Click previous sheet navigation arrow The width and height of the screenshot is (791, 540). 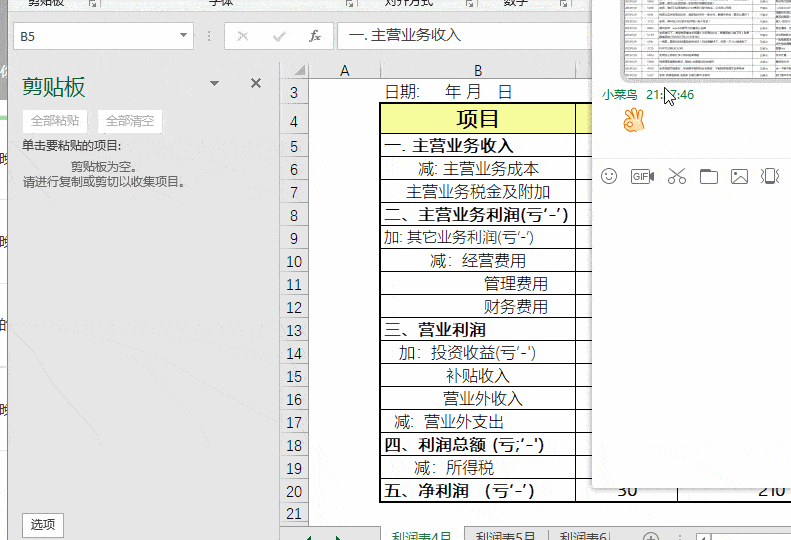pos(308,537)
